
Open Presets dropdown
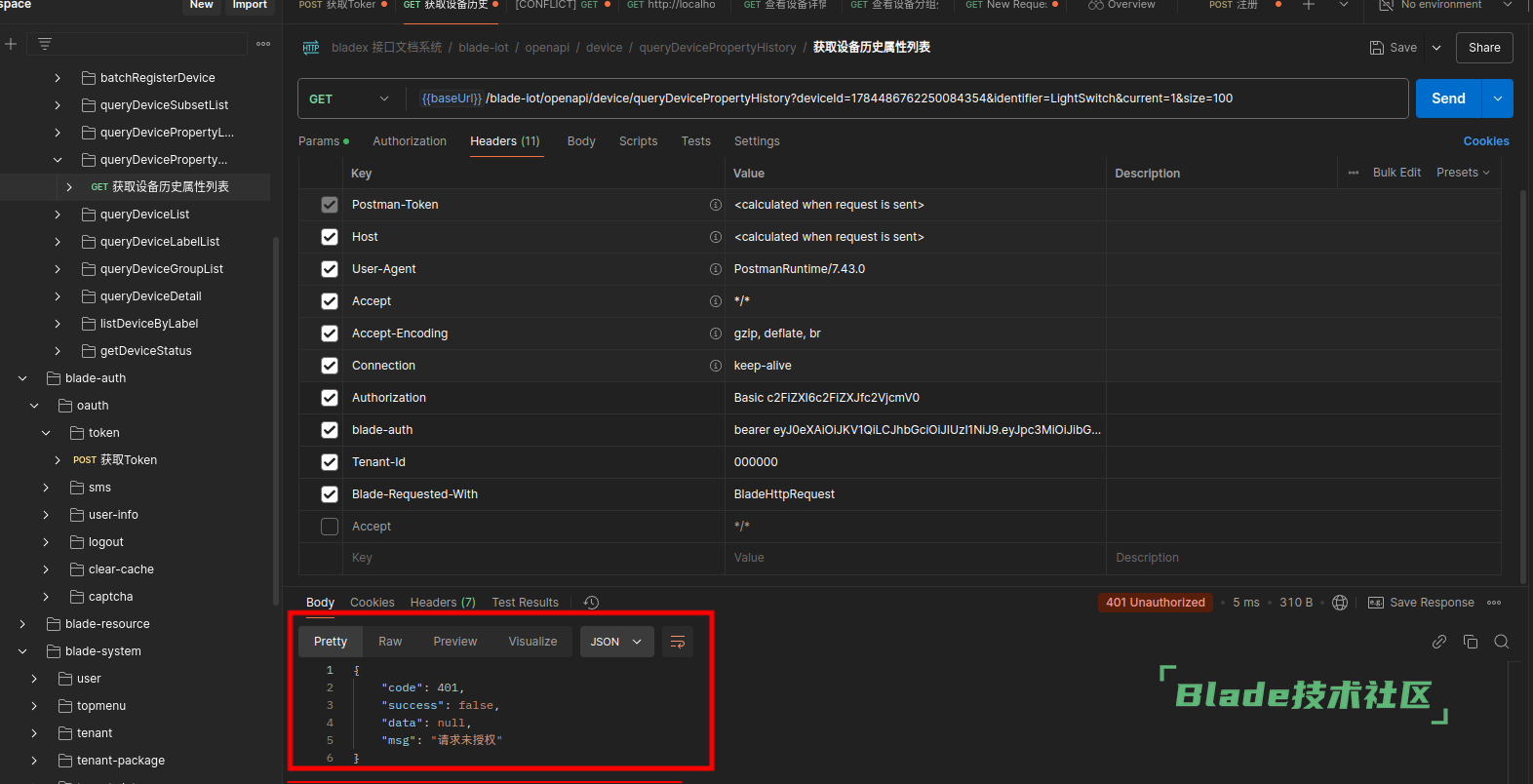coord(1463,173)
